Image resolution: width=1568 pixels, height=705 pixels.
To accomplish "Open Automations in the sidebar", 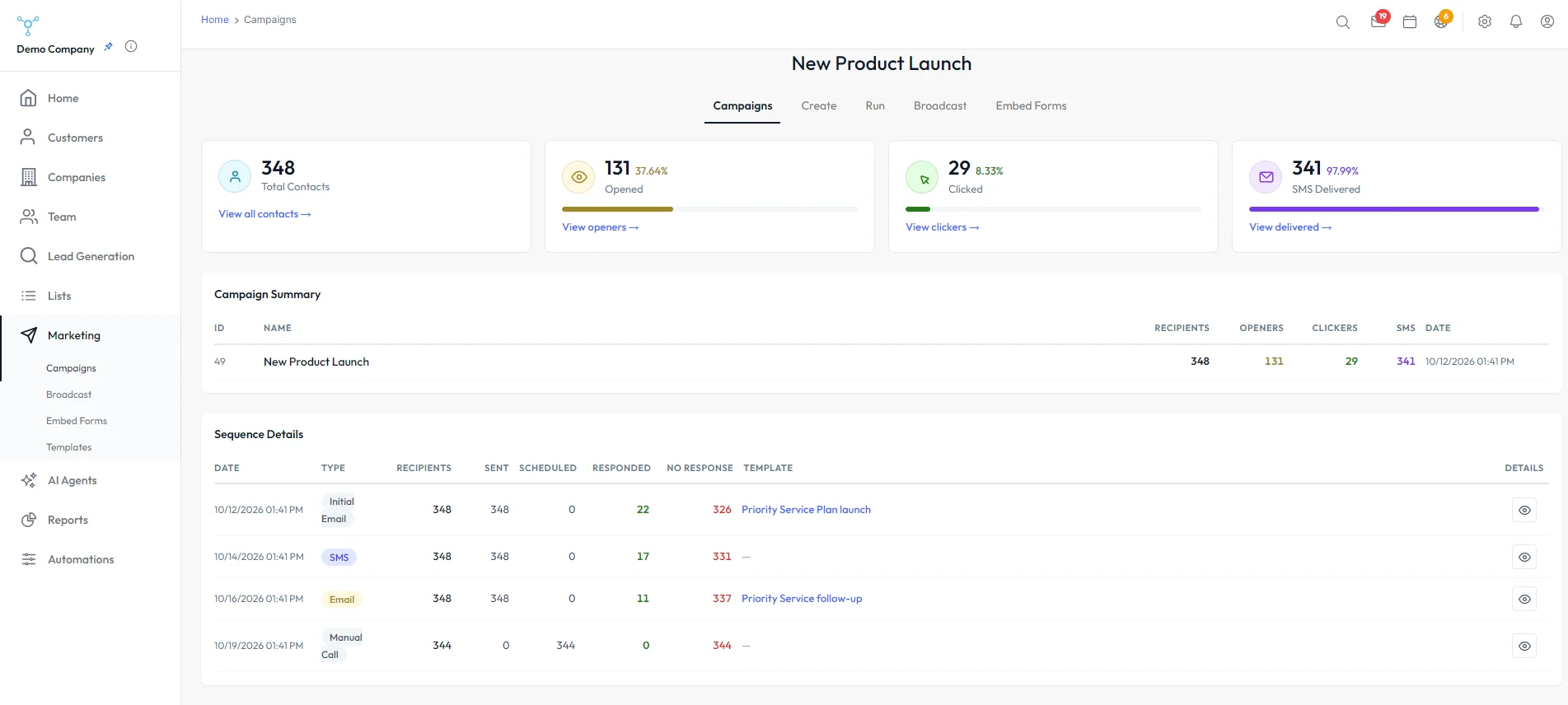I will [91, 559].
